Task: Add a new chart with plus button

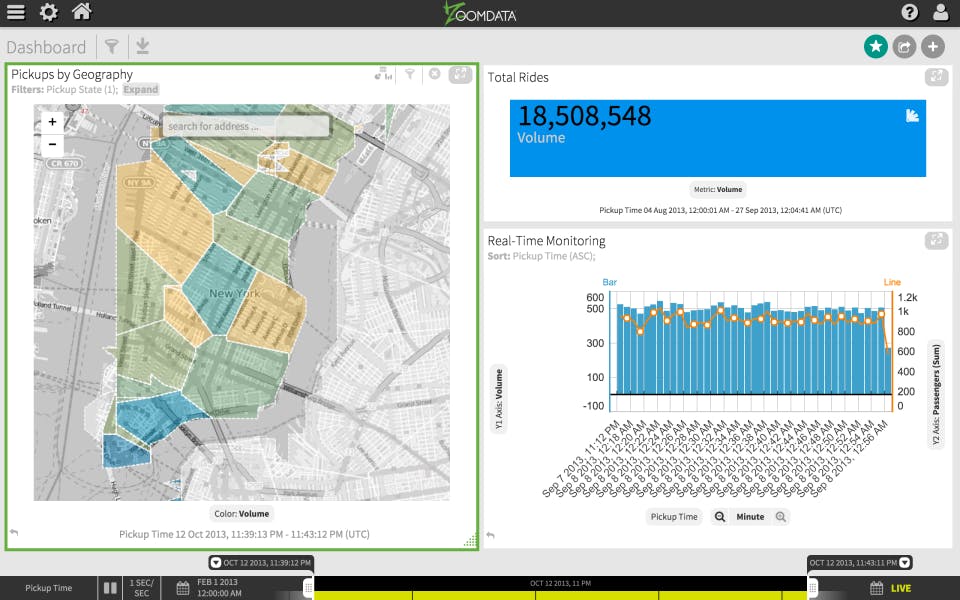Action: click(x=932, y=46)
